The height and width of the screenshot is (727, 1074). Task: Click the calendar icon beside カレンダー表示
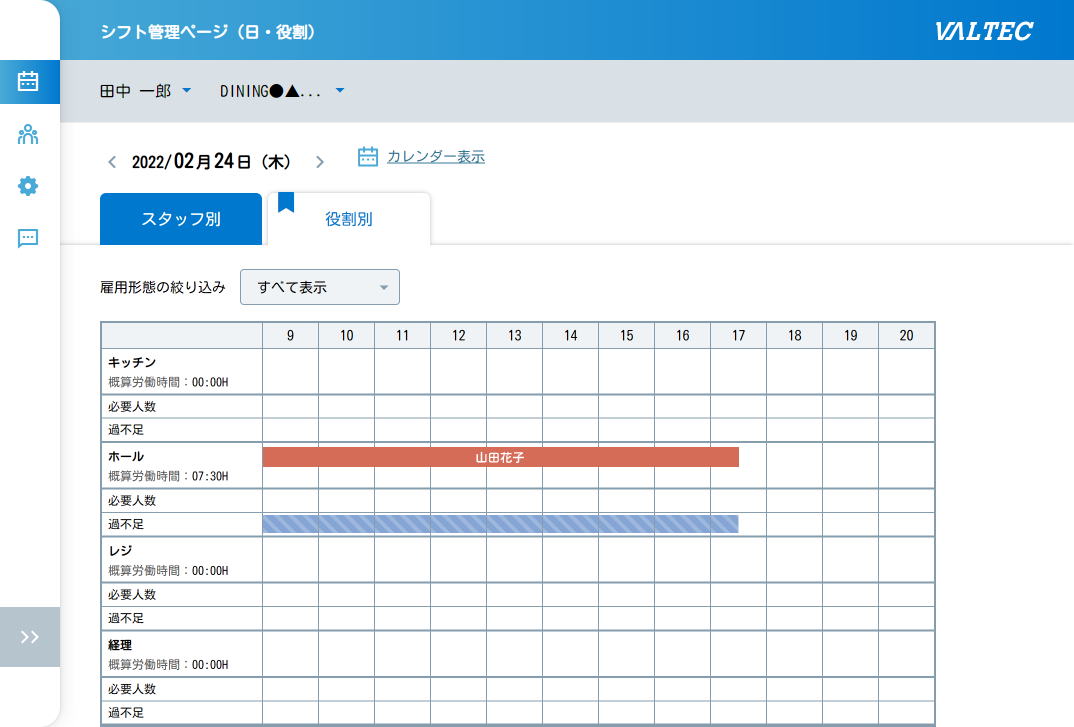click(368, 156)
